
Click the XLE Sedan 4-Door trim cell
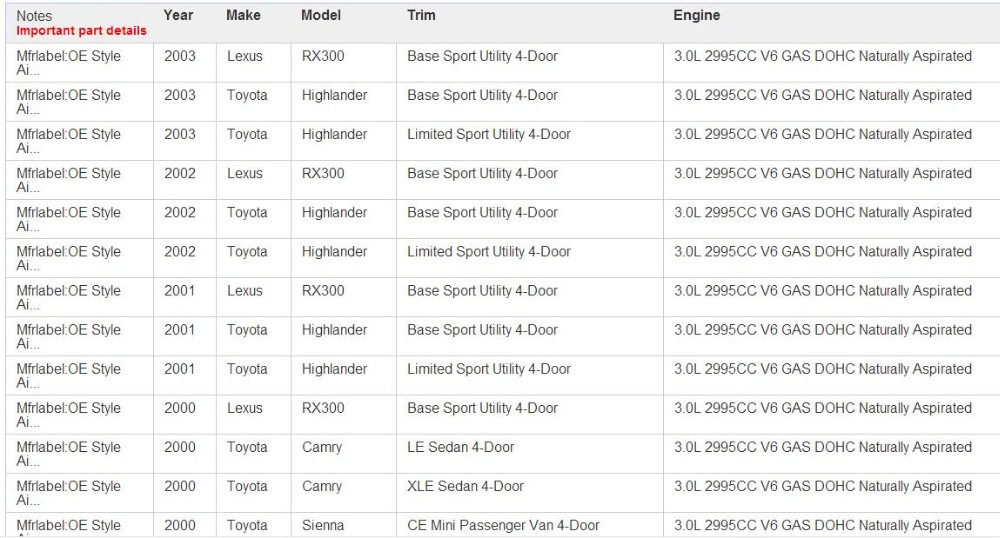[465, 486]
